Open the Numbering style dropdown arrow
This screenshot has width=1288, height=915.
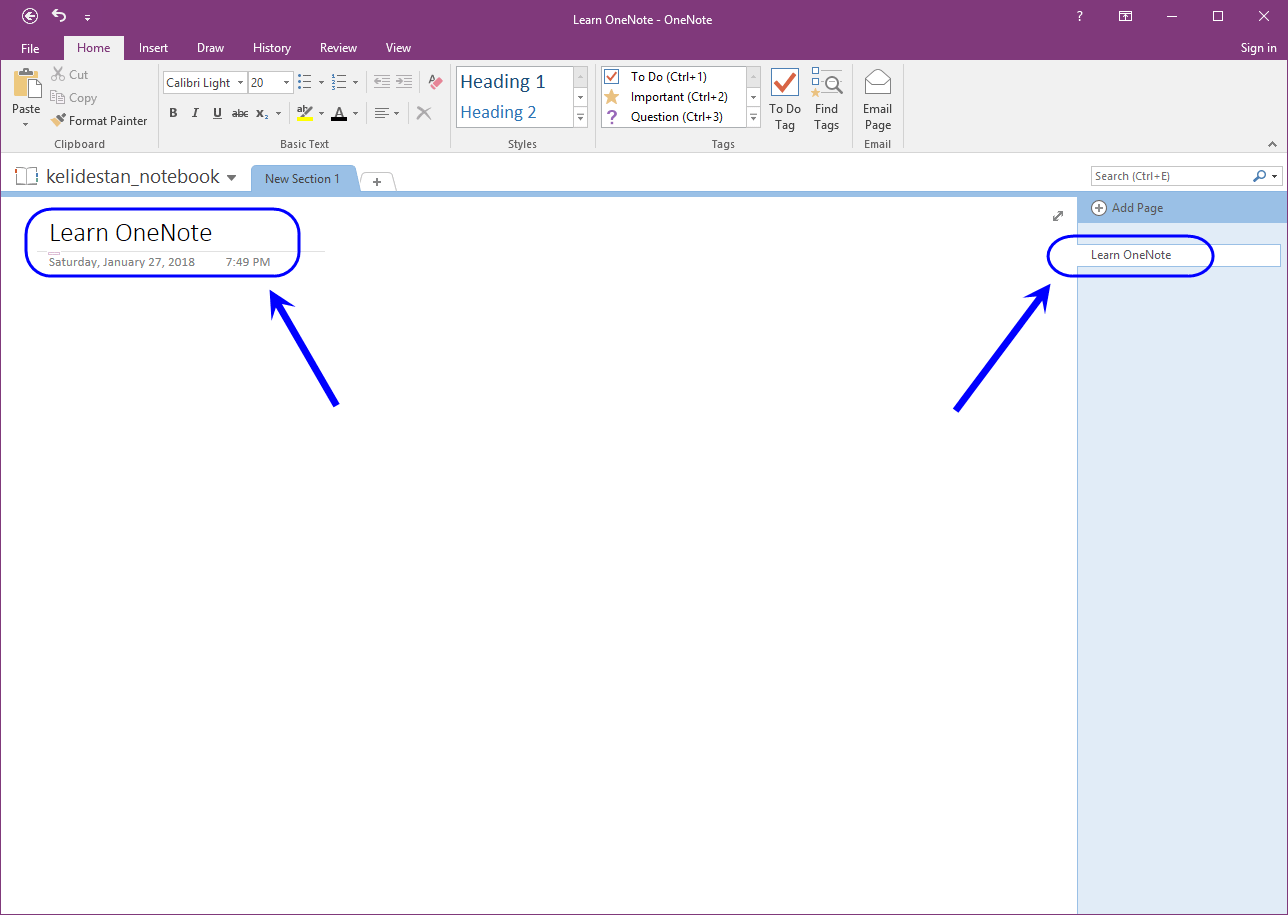(x=355, y=83)
